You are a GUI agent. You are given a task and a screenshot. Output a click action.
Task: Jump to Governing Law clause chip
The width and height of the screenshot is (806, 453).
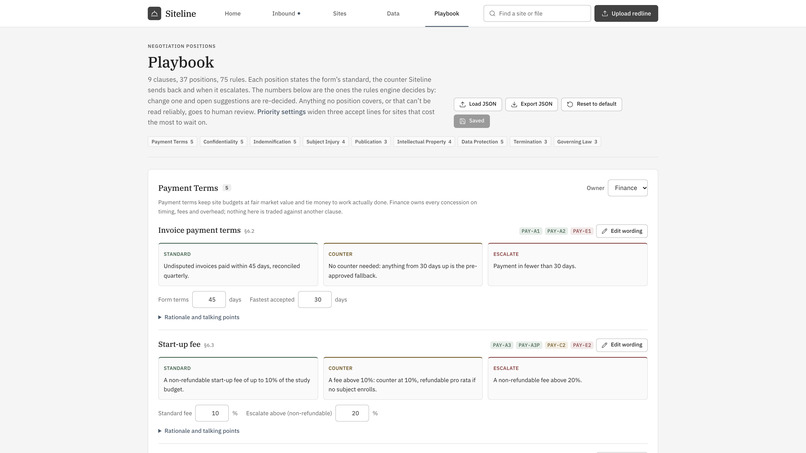click(x=577, y=141)
